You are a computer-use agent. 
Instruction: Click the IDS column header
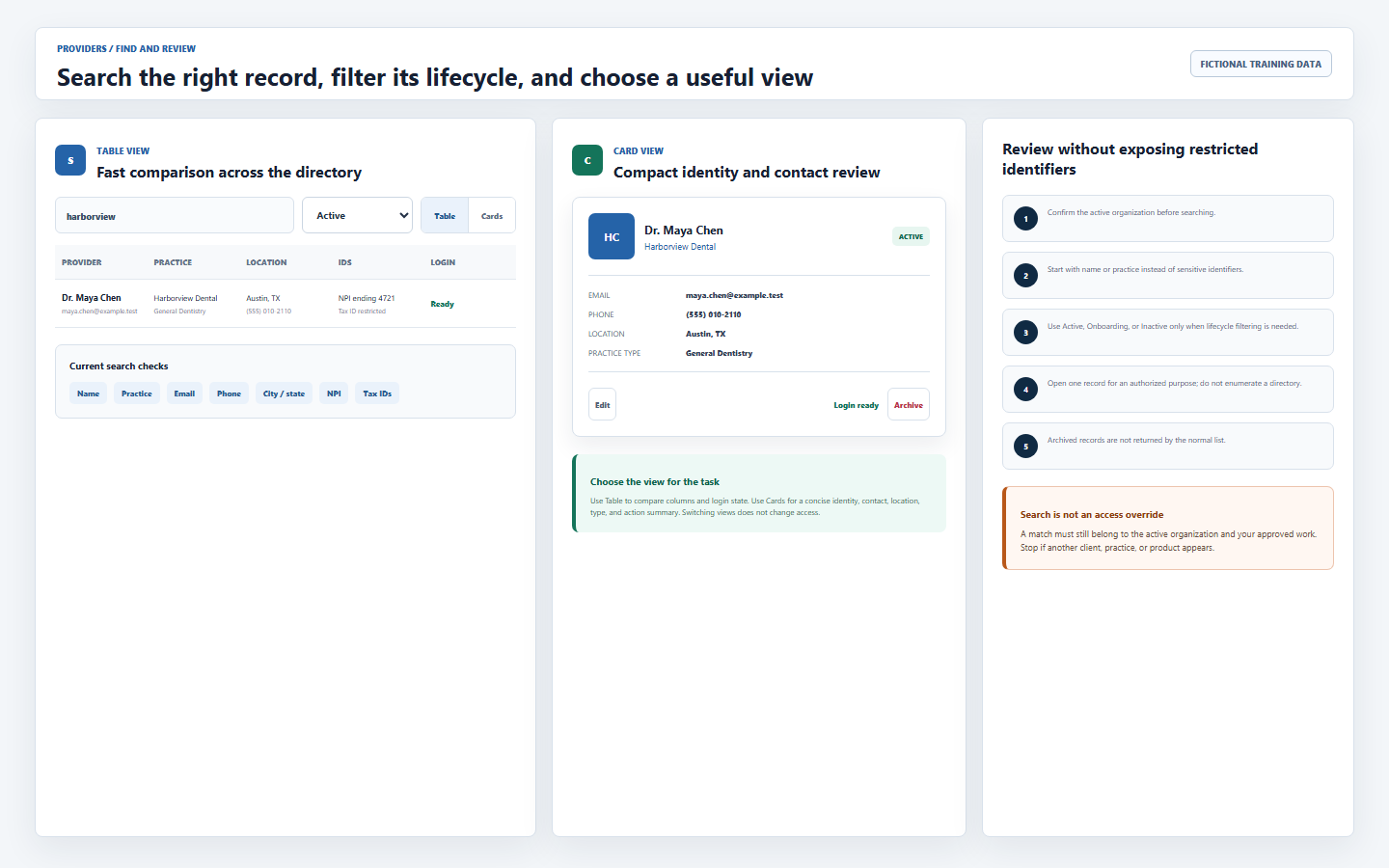point(345,262)
